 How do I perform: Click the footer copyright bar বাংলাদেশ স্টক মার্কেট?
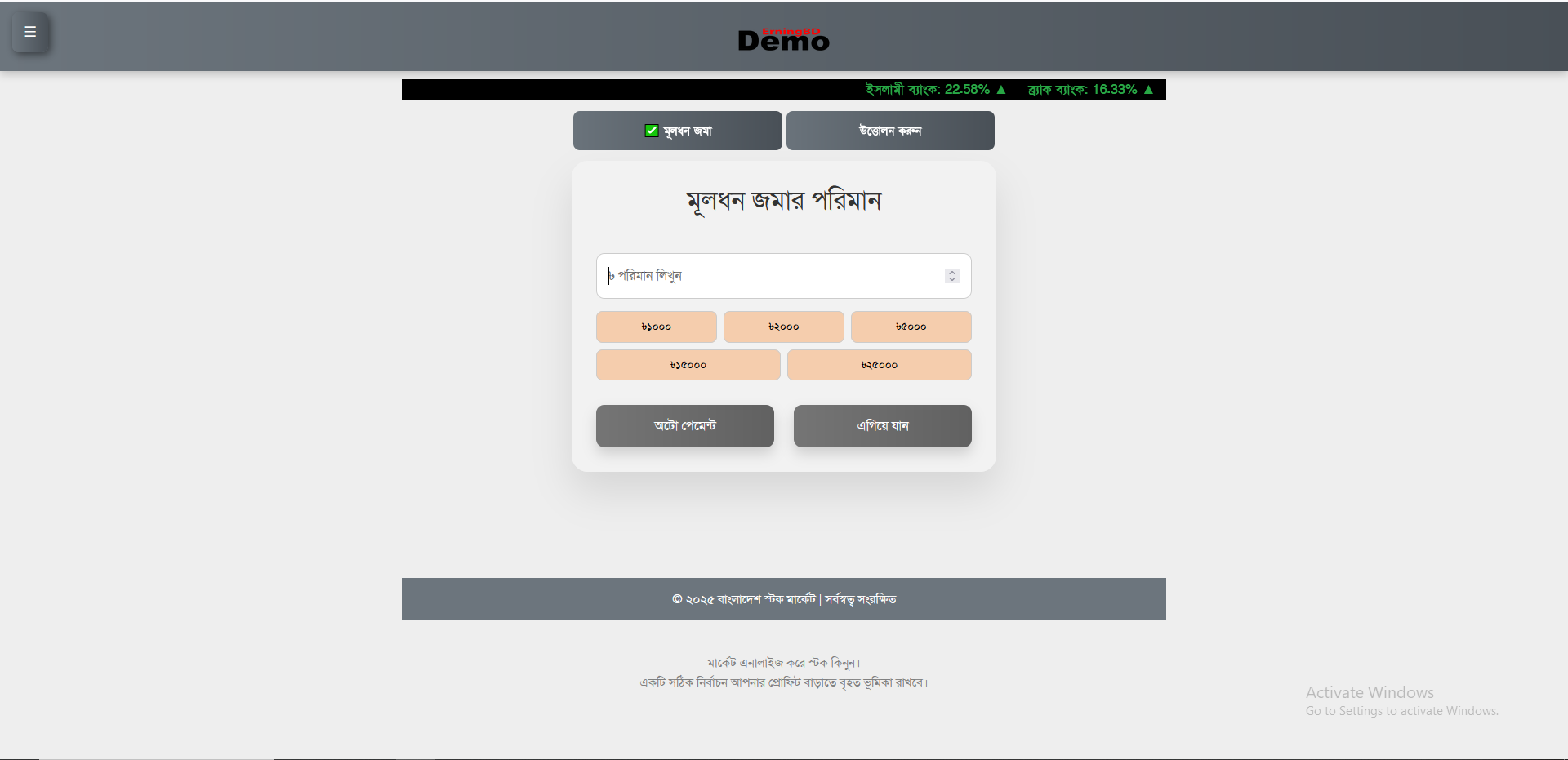[x=783, y=599]
